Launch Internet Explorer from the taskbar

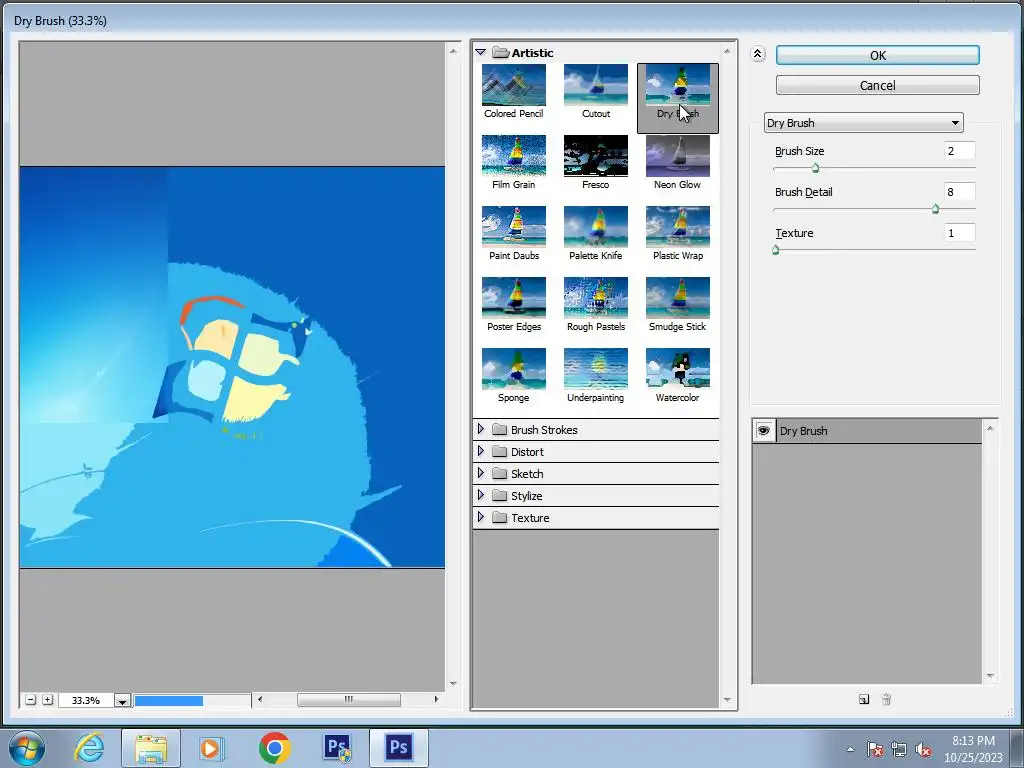[90, 748]
